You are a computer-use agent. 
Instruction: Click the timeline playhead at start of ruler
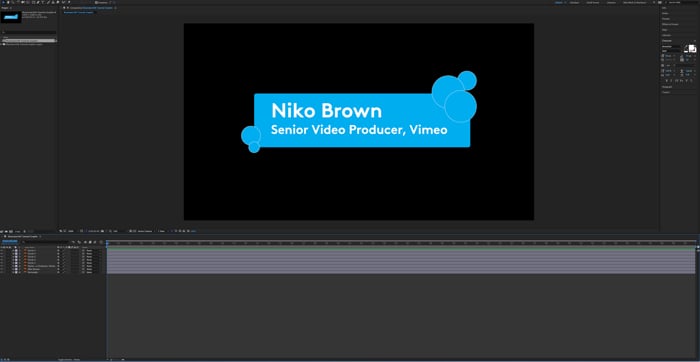107,243
